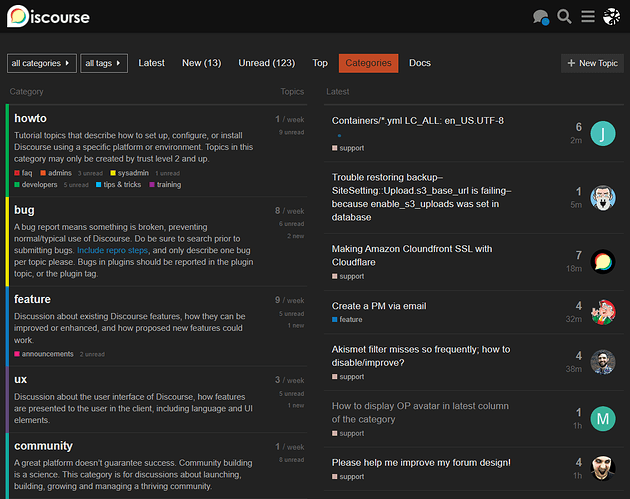Open the ux category
This screenshot has width=630, height=499.
coord(20,380)
